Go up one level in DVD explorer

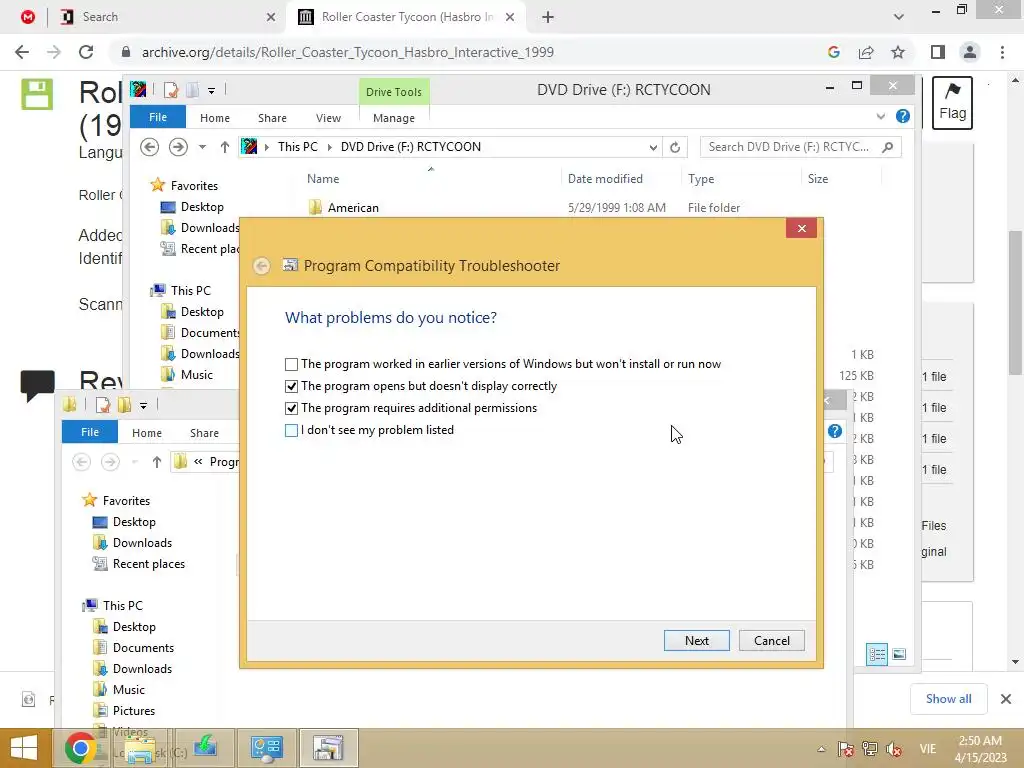tap(225, 147)
